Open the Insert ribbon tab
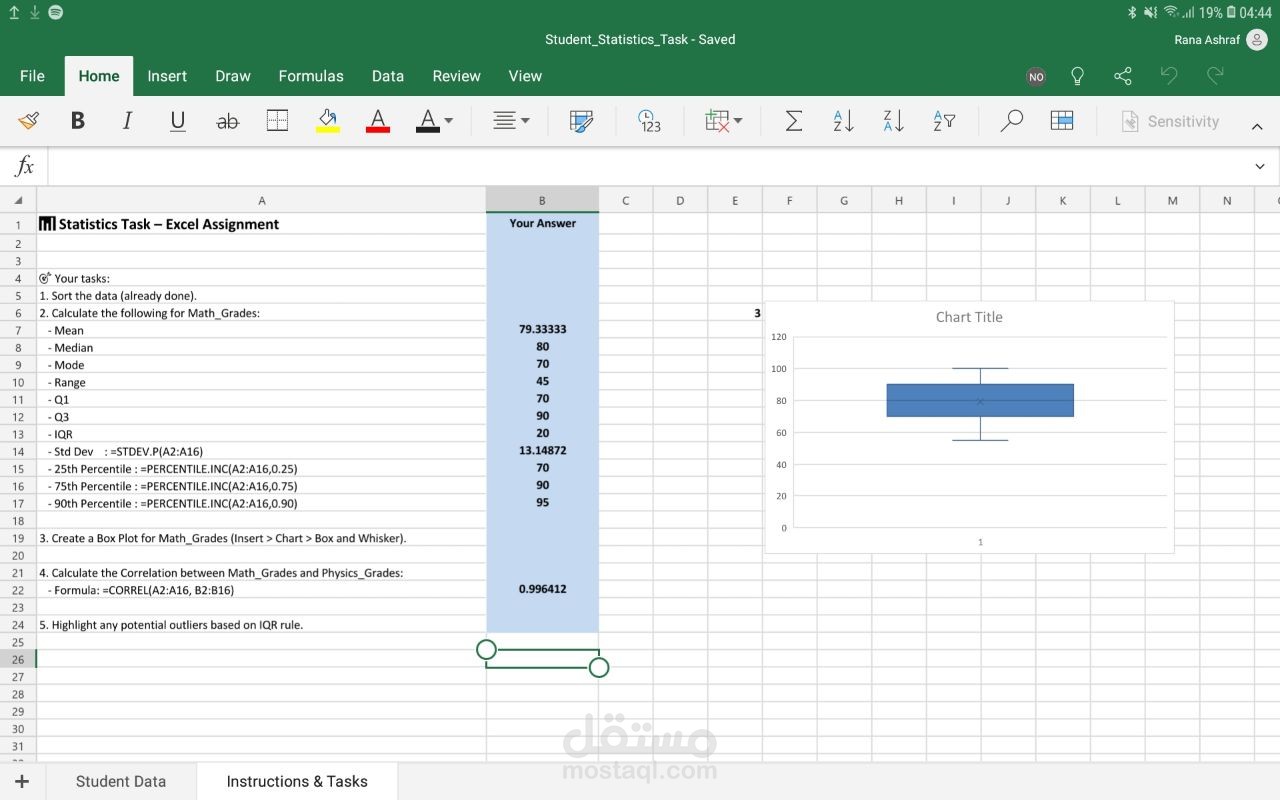This screenshot has height=800, width=1280. (x=167, y=76)
